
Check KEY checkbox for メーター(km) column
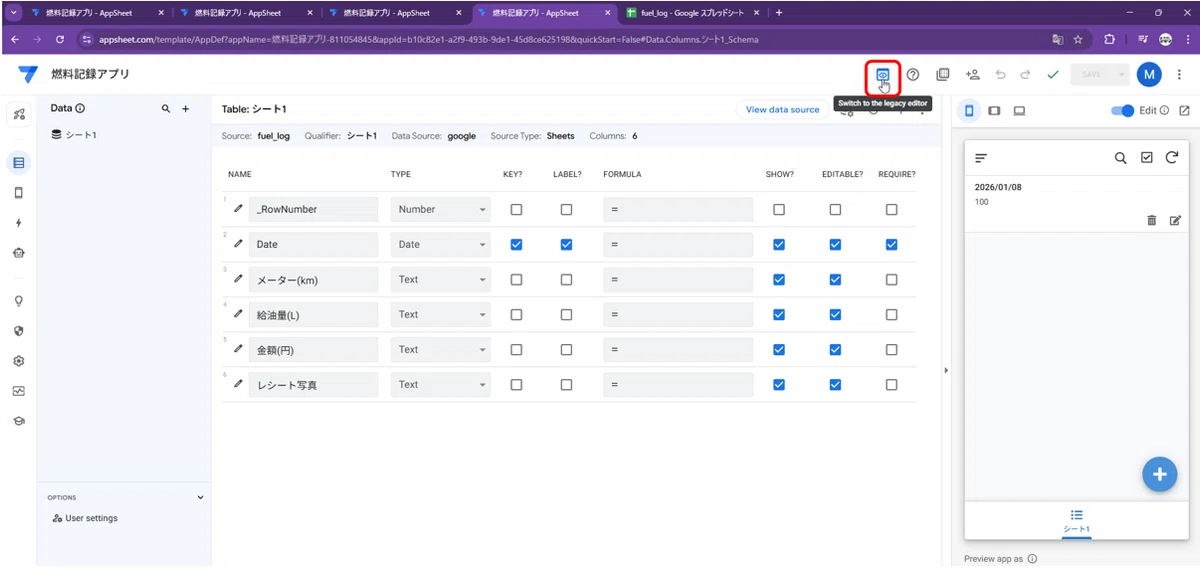click(516, 280)
